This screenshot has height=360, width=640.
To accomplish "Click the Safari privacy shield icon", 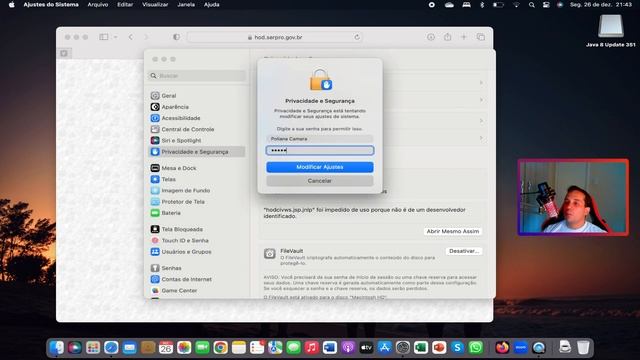I will click(x=176, y=37).
